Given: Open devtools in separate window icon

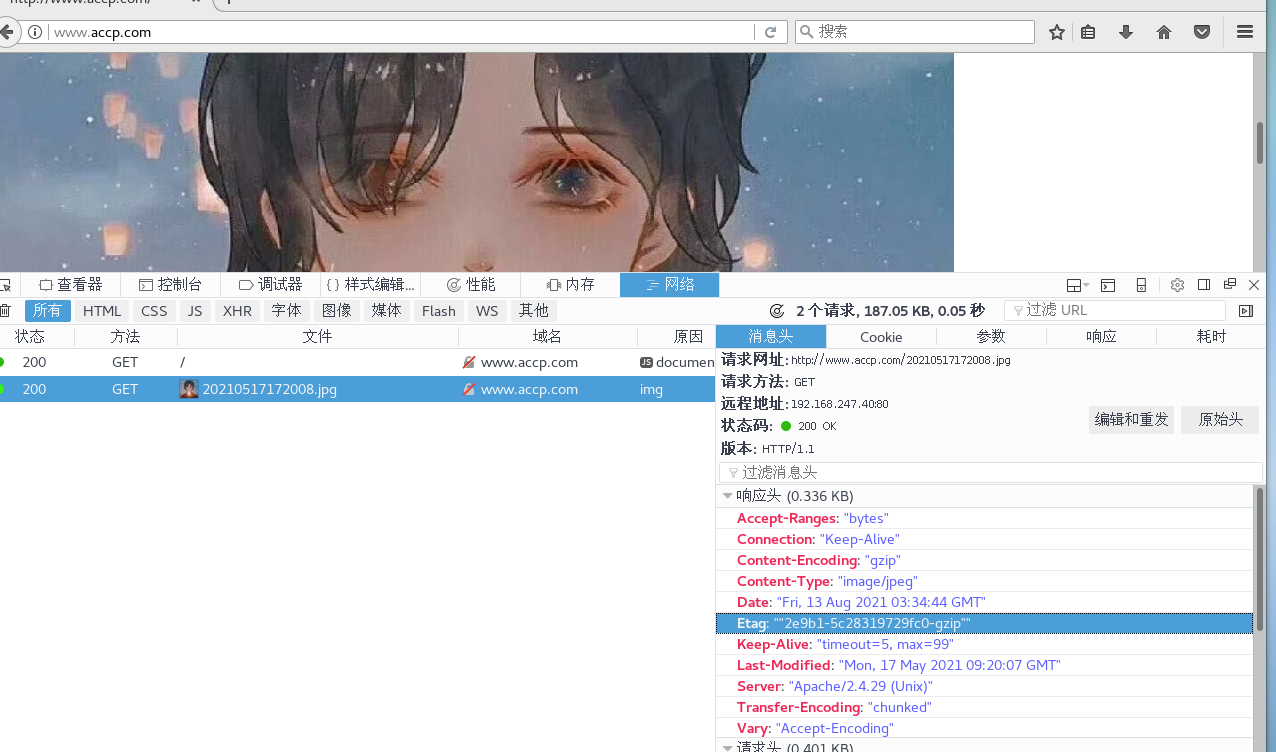Looking at the screenshot, I should click(1230, 285).
